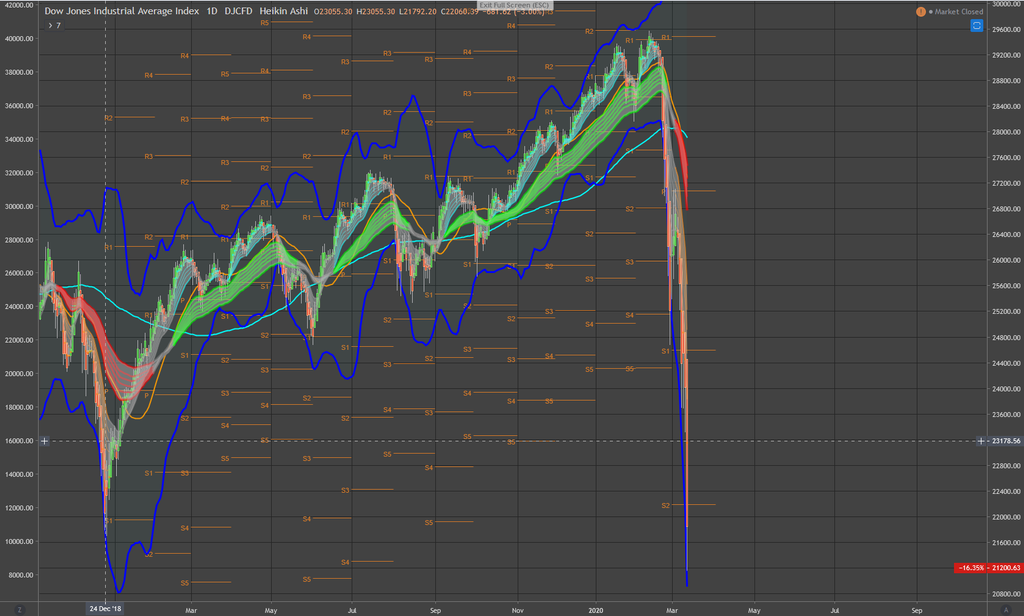Click the Jul 2019 label on time axis
This screenshot has height=616, width=1024.
pyautogui.click(x=352, y=610)
